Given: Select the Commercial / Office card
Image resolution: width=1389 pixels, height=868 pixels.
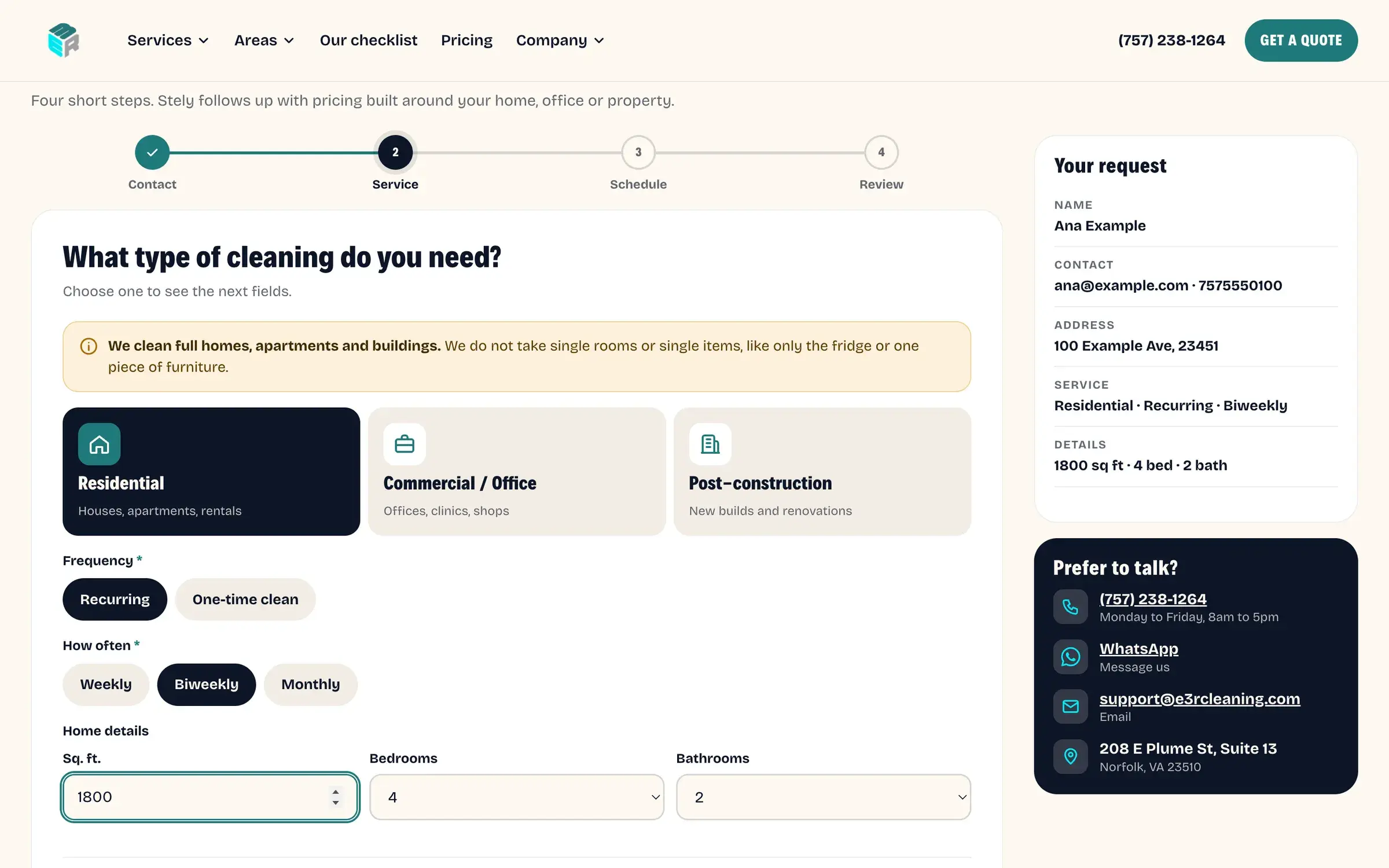Looking at the screenshot, I should click(517, 471).
